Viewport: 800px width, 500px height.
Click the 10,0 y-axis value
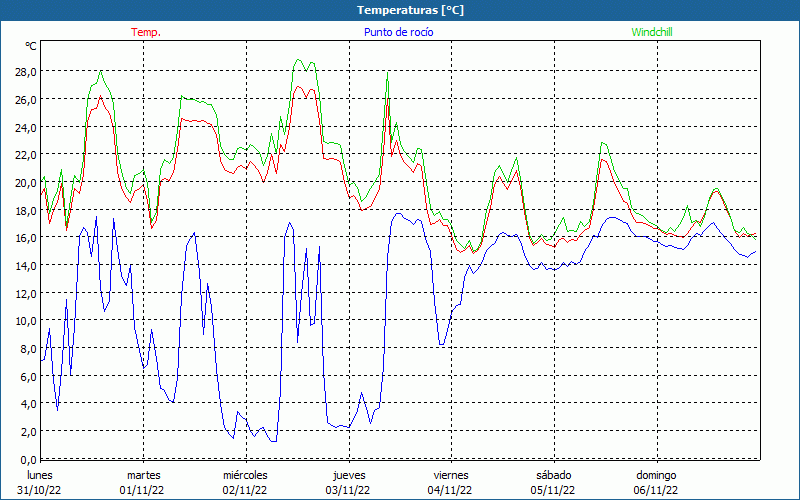26,321
